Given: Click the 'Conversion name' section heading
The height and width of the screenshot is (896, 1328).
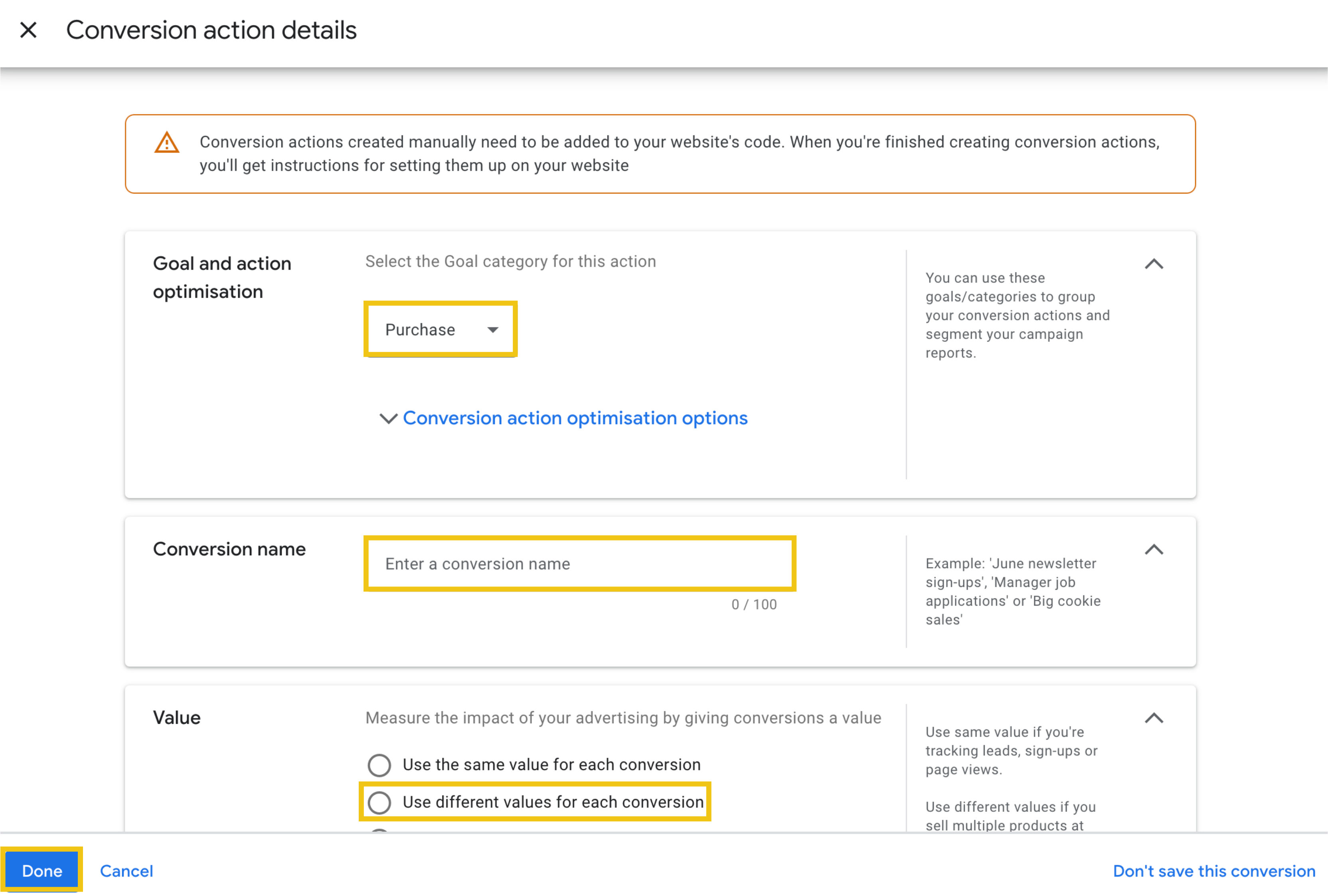Looking at the screenshot, I should pyautogui.click(x=229, y=549).
